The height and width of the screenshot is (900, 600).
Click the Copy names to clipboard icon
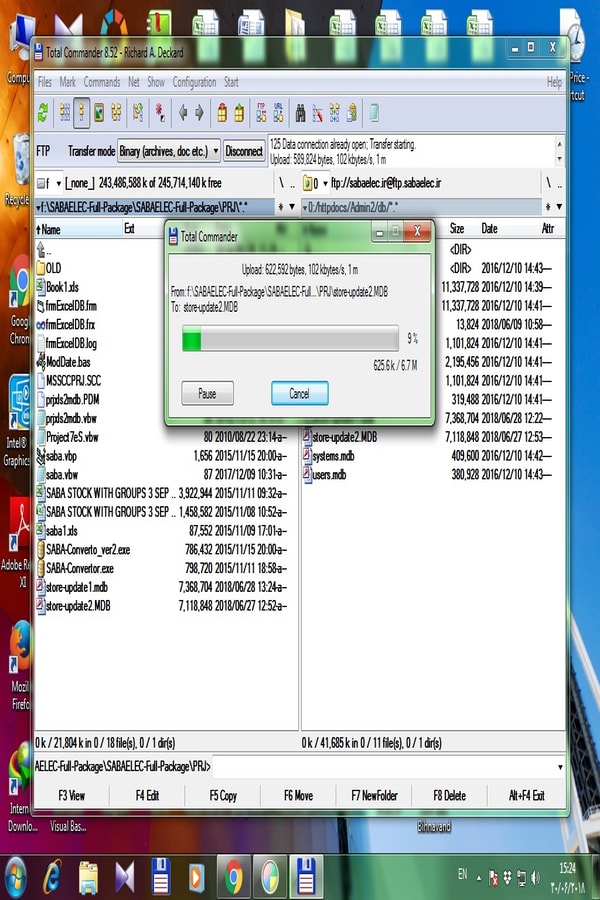pos(351,113)
